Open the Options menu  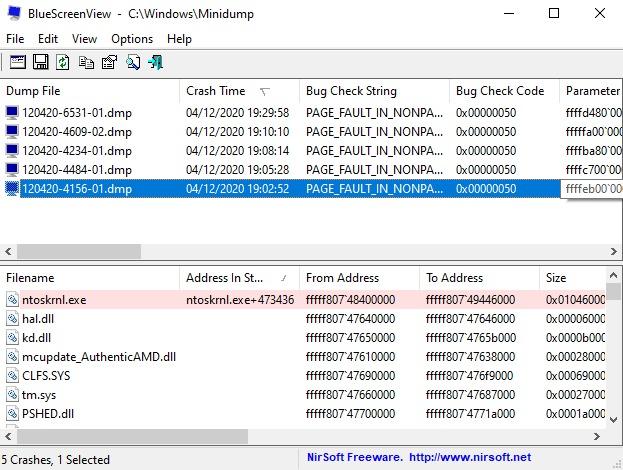[132, 39]
